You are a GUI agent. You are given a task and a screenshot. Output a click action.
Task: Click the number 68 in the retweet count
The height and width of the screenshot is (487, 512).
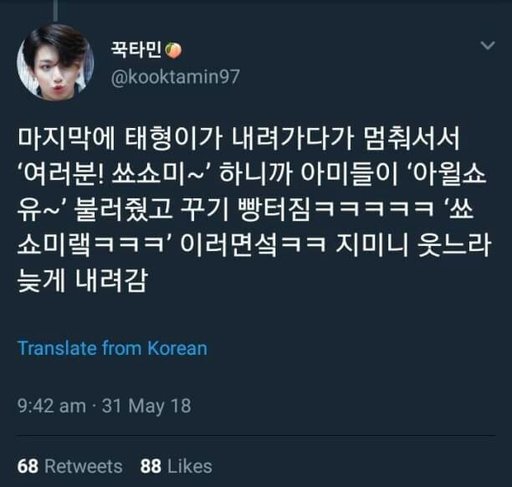[x=28, y=466]
